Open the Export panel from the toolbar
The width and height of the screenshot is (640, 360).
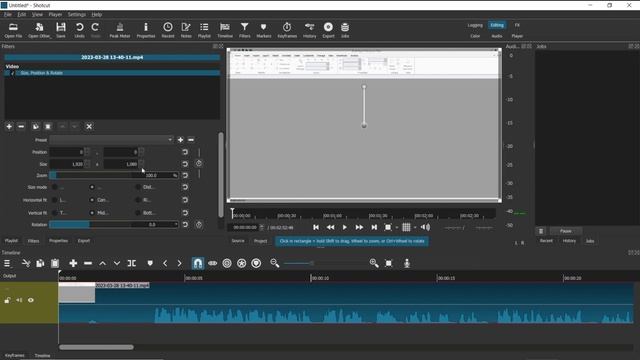328,30
